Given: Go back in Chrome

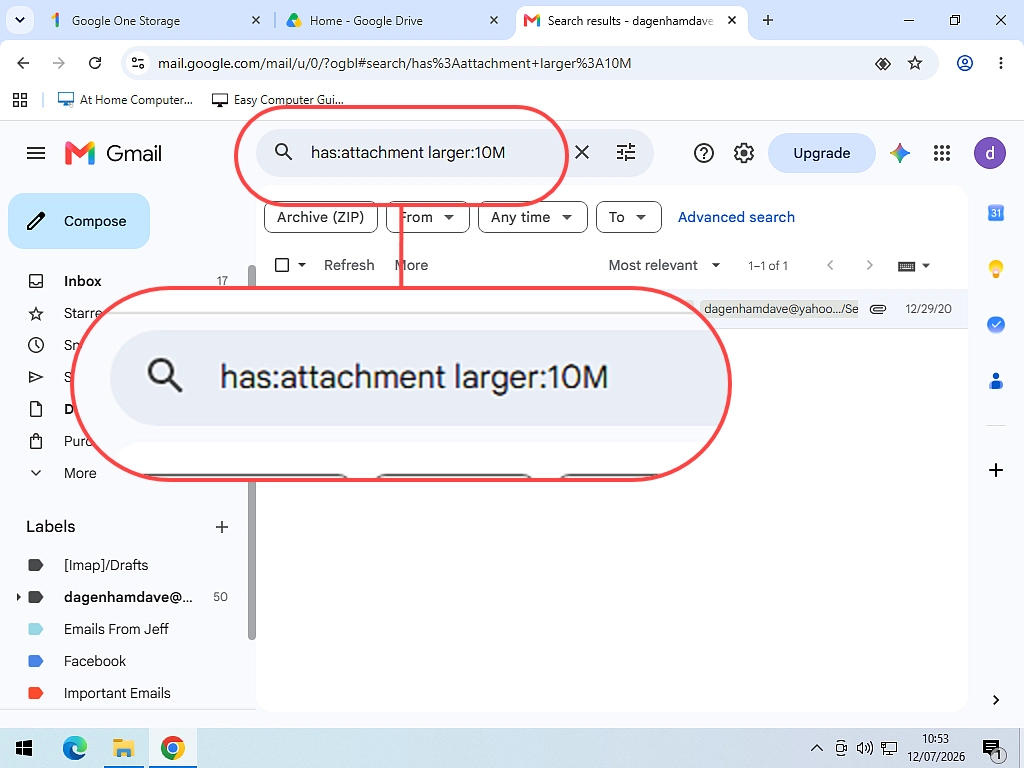Looking at the screenshot, I should click(x=23, y=63).
